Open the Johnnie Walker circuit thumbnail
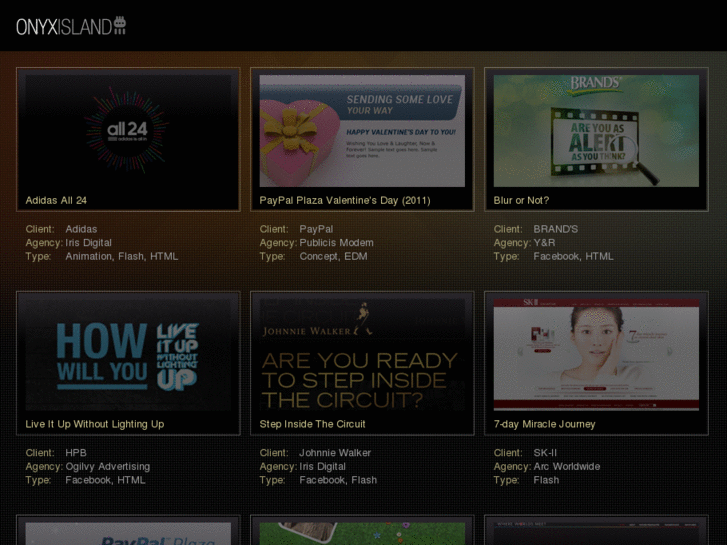This screenshot has height=545, width=727. point(362,355)
